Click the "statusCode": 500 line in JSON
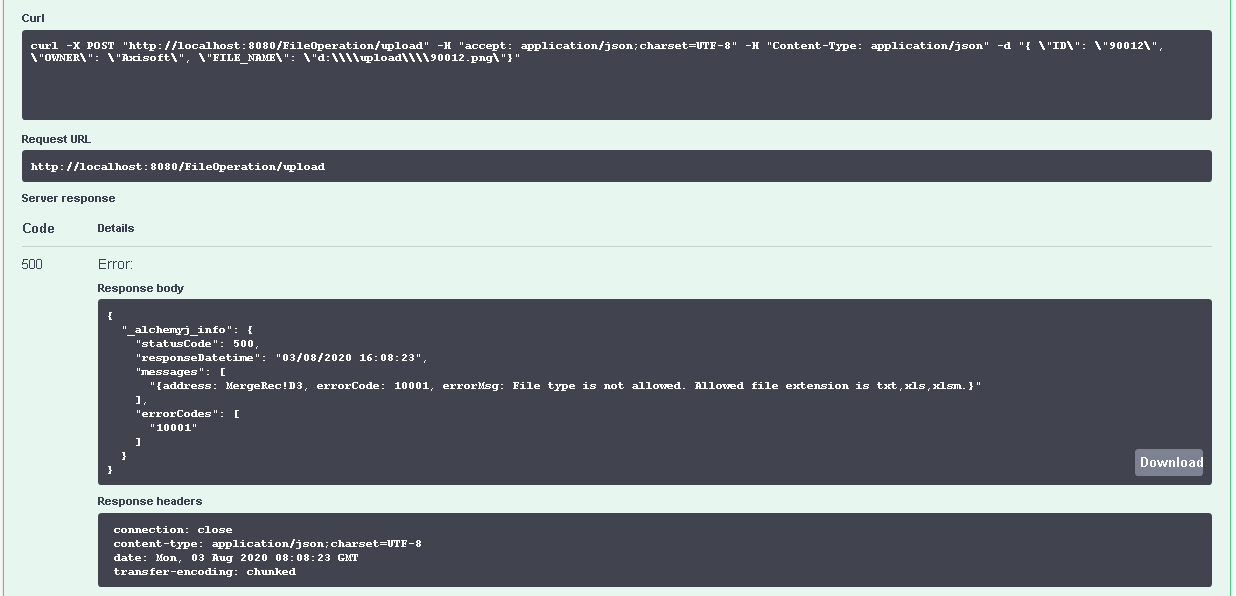 coord(197,343)
